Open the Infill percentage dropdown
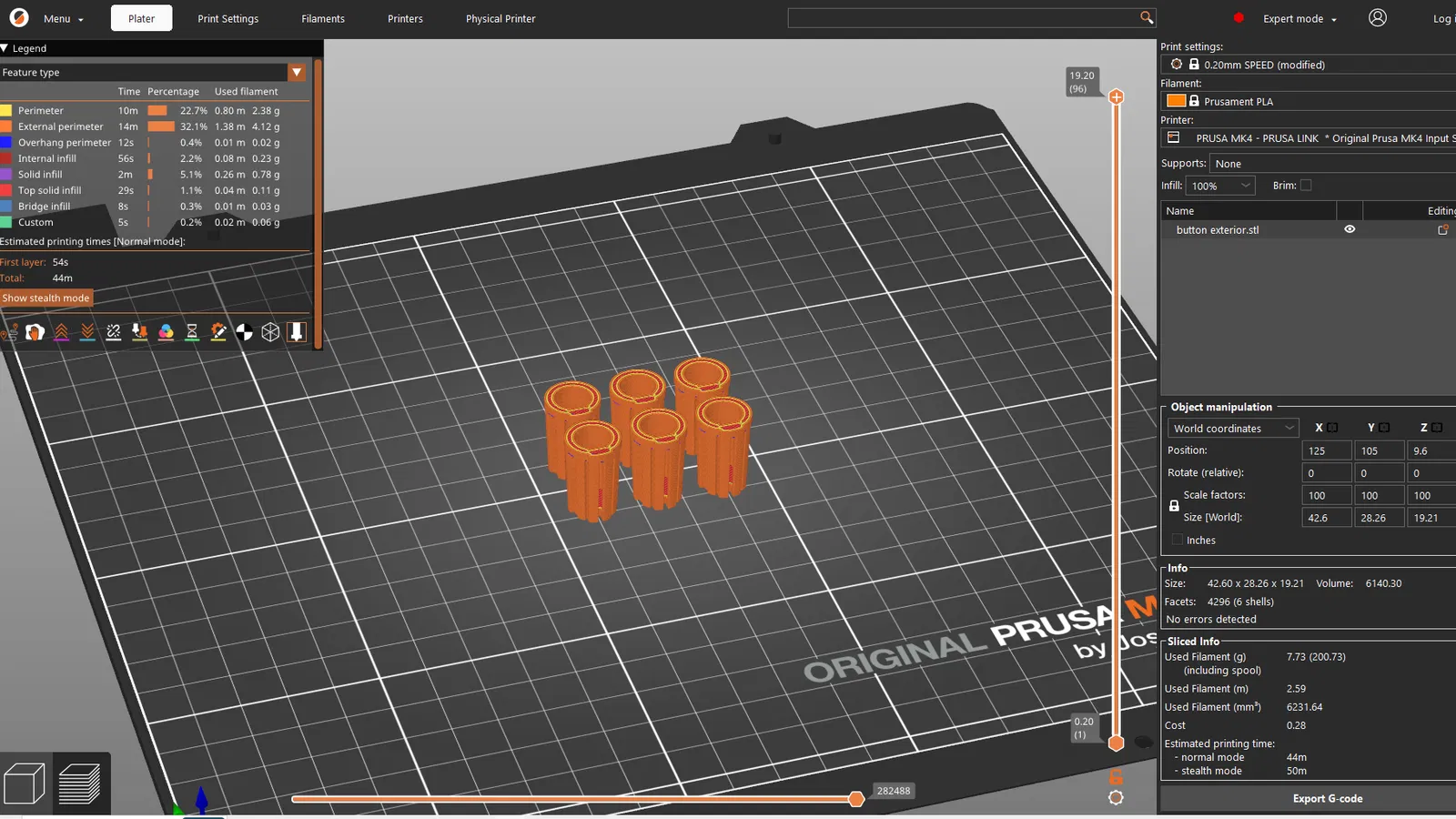Viewport: 1456px width, 819px height. pyautogui.click(x=1221, y=186)
